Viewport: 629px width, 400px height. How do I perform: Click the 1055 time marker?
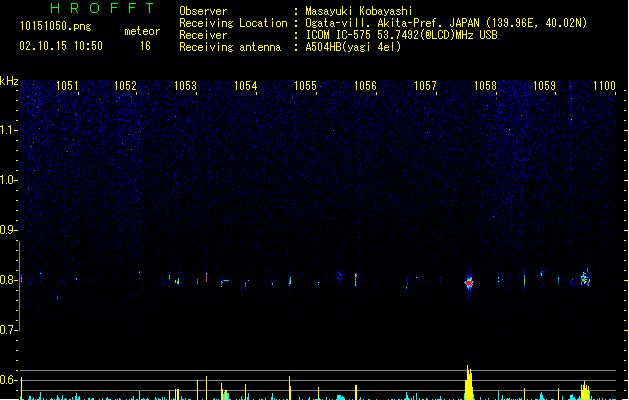(x=305, y=86)
